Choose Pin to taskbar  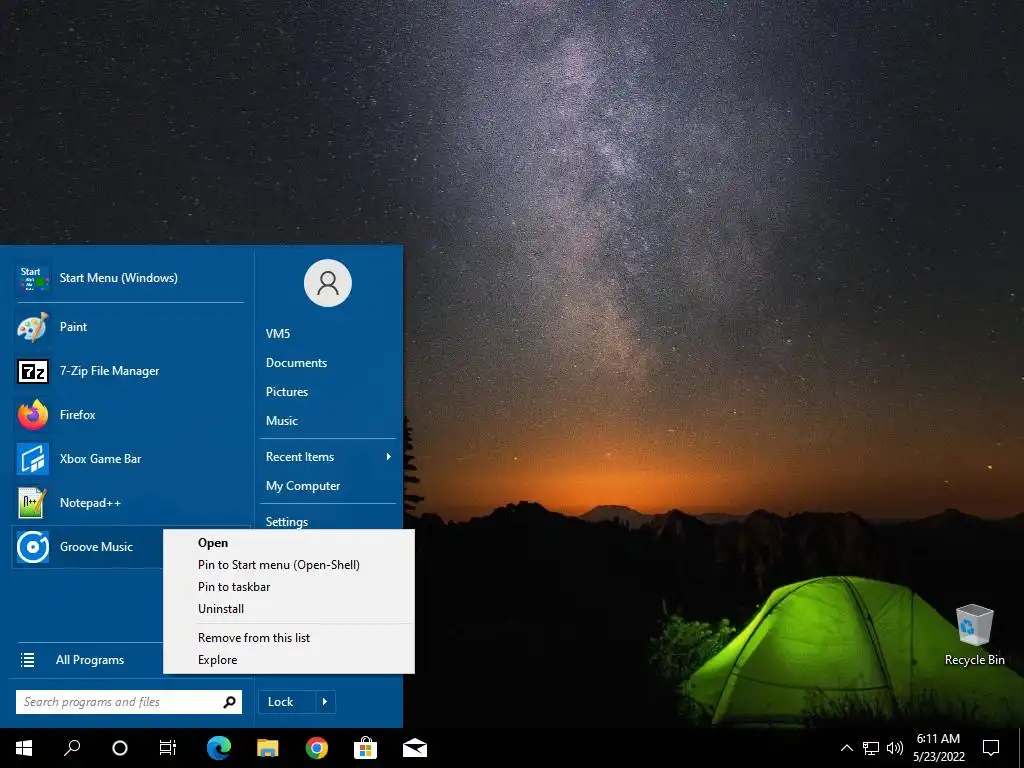[289, 586]
